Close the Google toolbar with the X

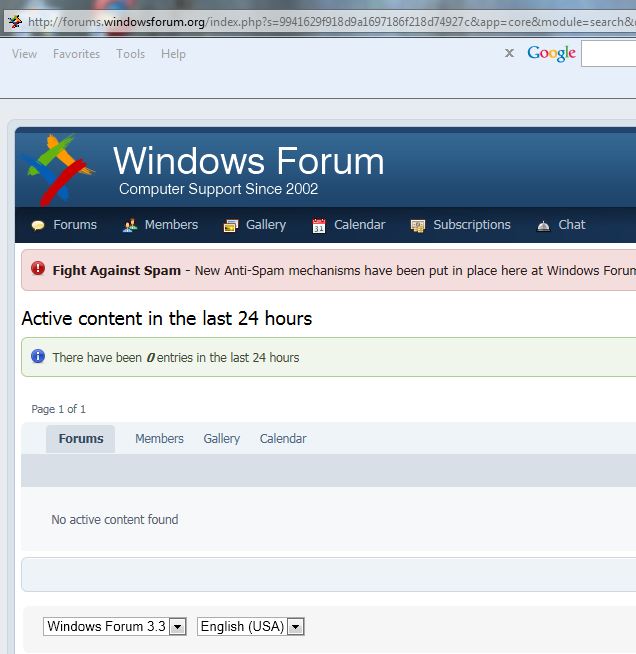tap(509, 53)
